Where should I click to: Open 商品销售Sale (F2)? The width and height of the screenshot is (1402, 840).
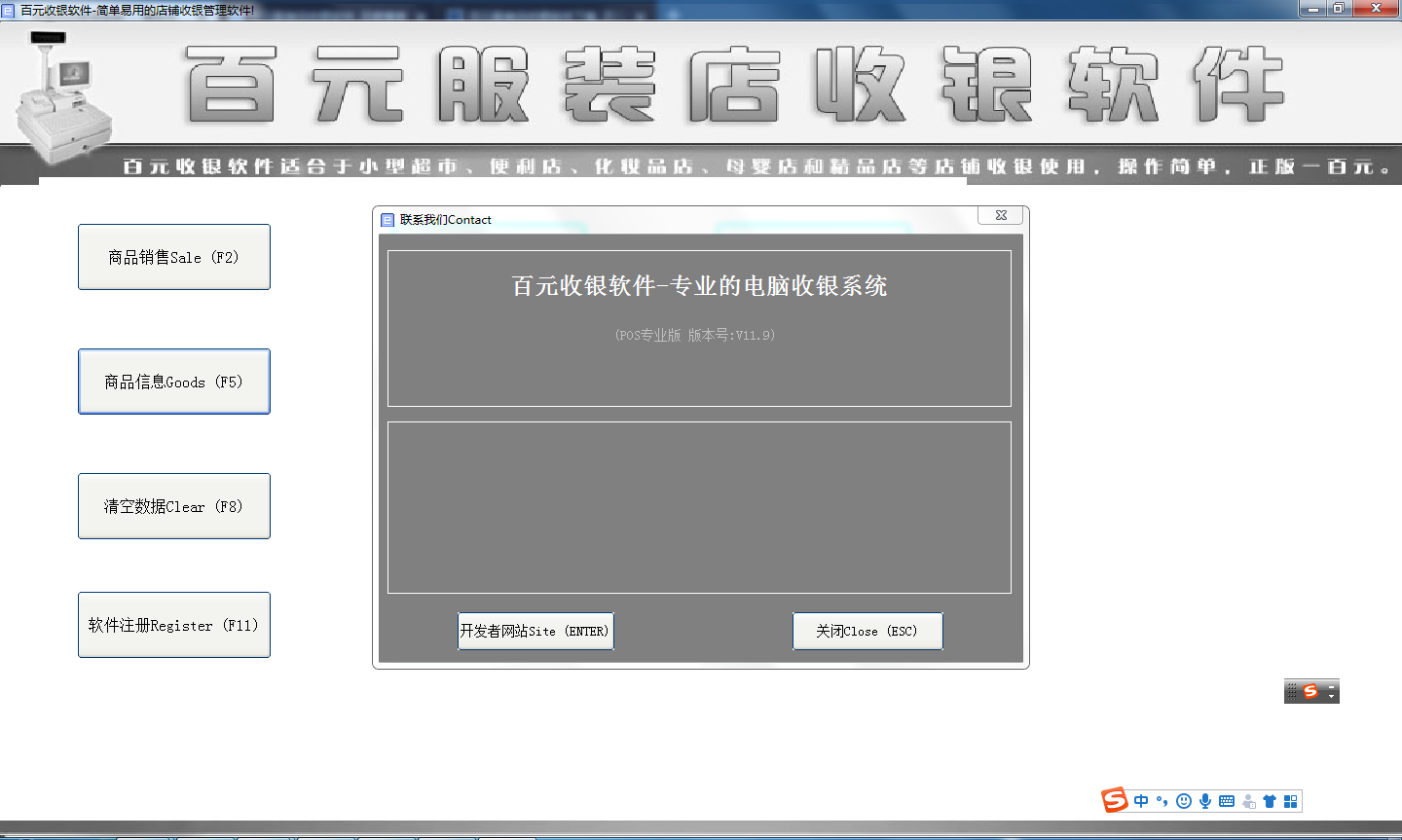(174, 257)
